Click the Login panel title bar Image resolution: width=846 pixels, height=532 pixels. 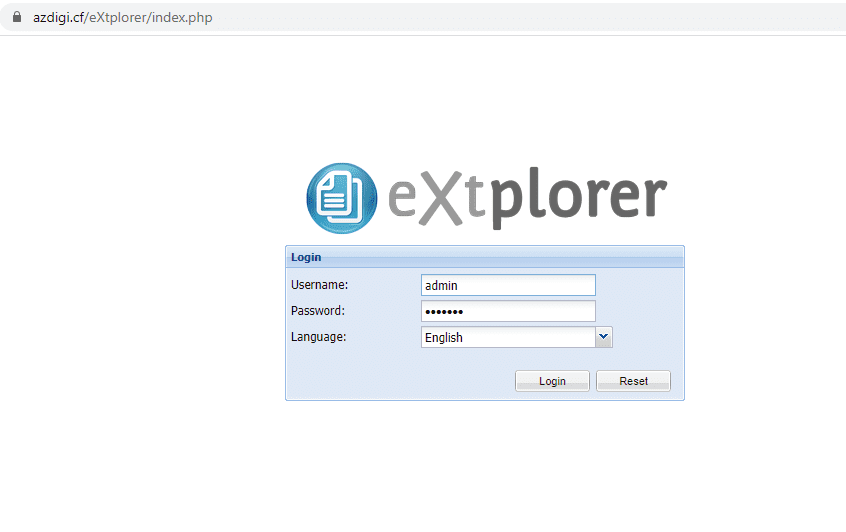[x=484, y=257]
